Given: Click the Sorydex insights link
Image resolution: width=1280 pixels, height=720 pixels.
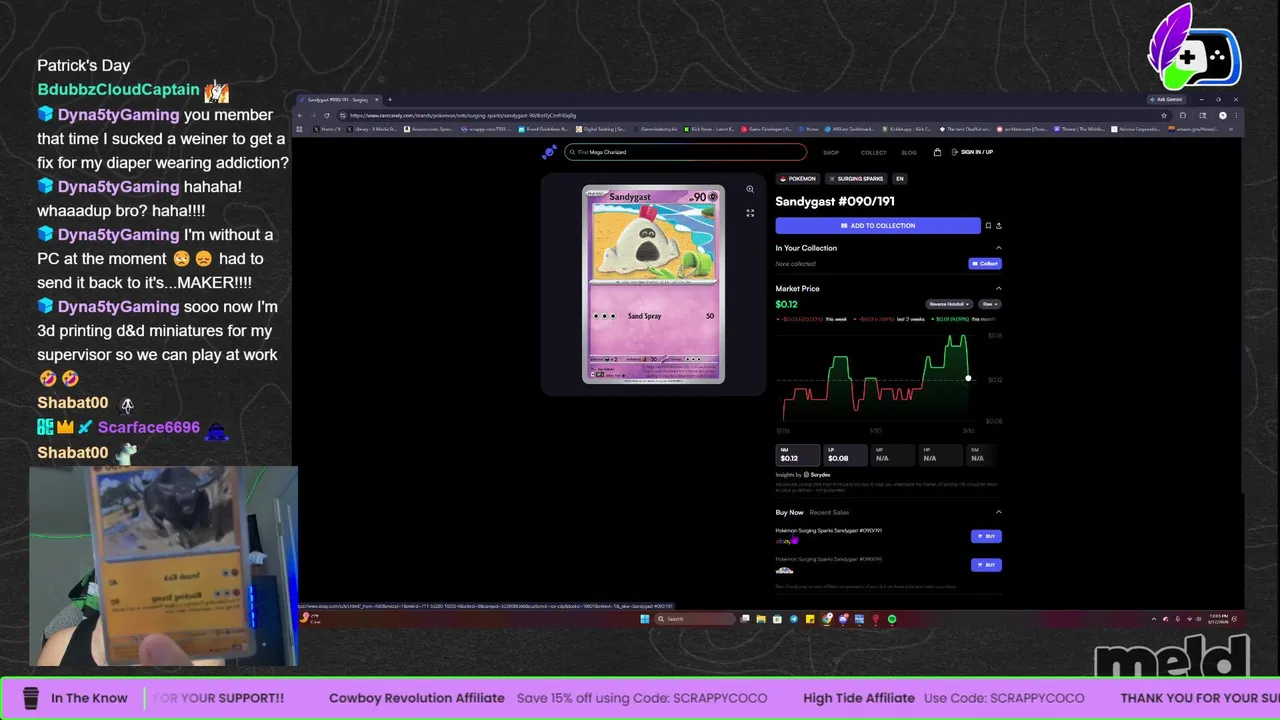Looking at the screenshot, I should coord(819,475).
